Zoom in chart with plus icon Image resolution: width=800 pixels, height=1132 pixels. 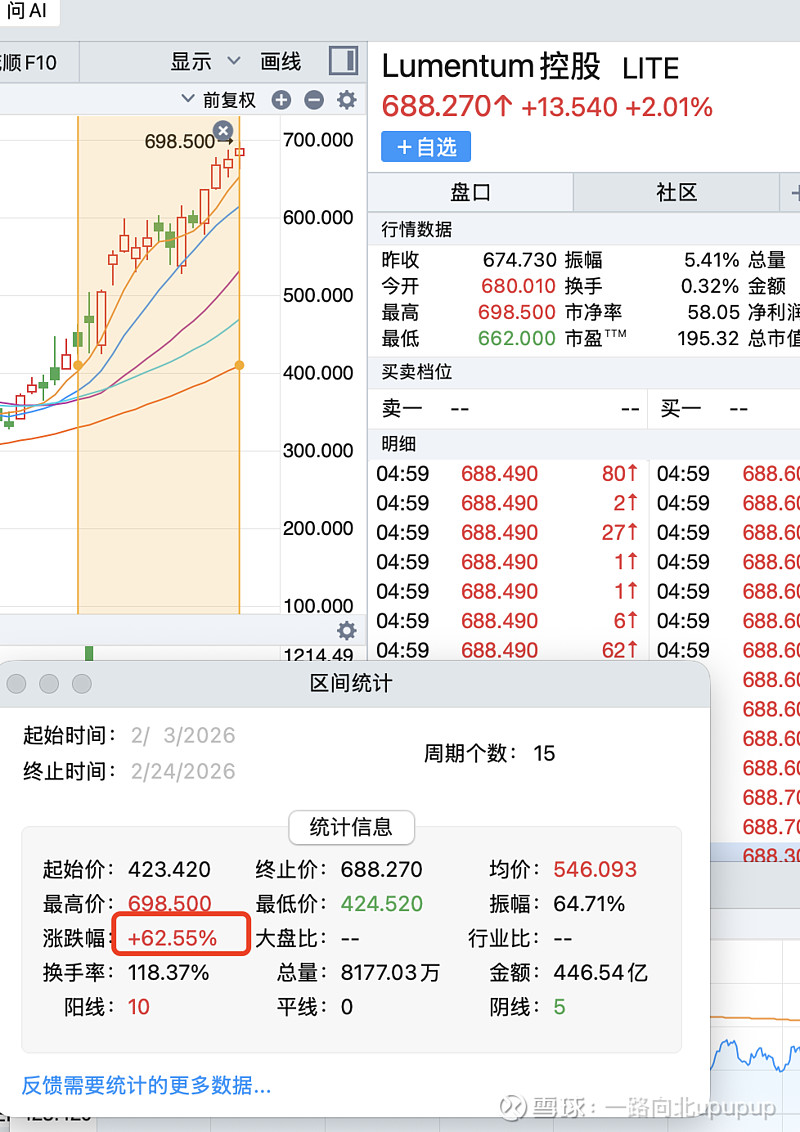pos(282,100)
